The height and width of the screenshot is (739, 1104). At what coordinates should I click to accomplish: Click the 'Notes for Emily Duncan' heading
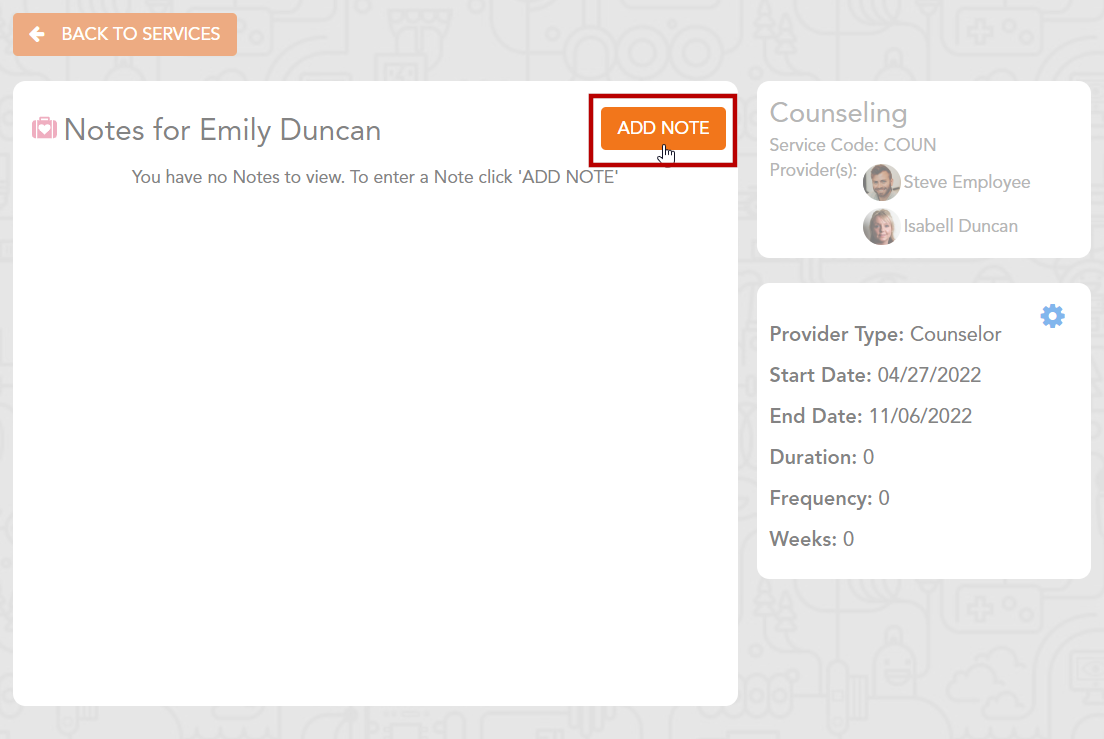(222, 130)
